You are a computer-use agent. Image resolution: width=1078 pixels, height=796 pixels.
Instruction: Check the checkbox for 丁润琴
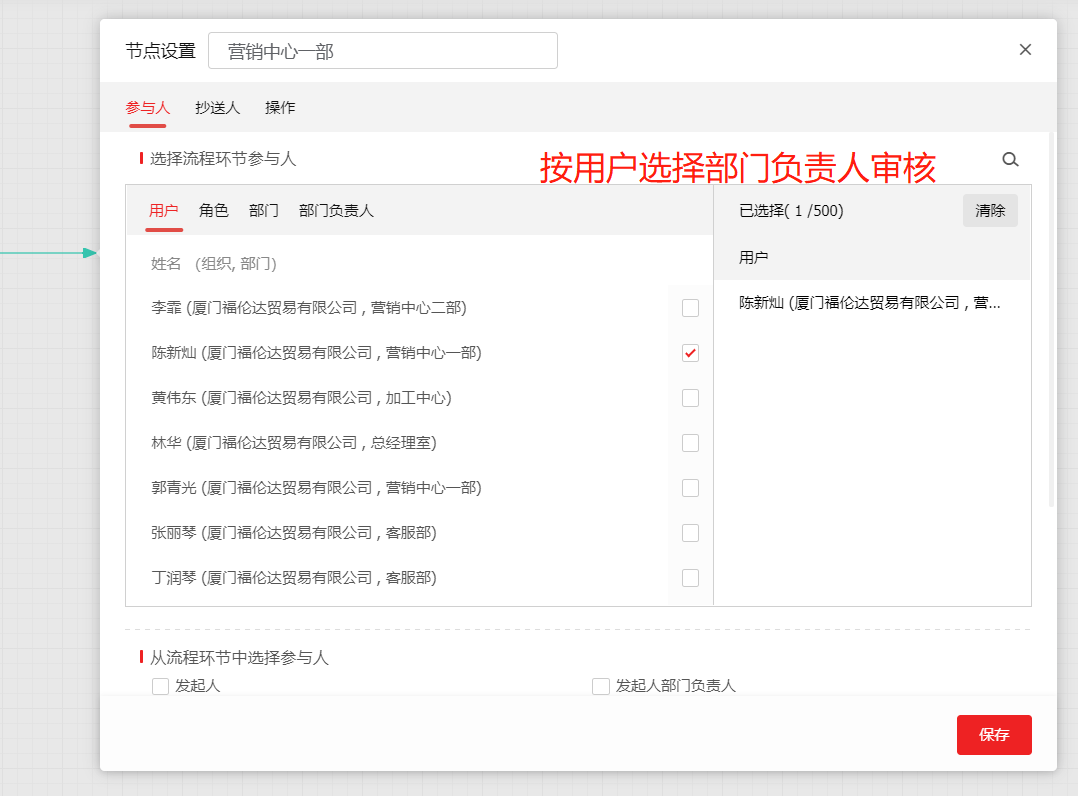point(690,577)
